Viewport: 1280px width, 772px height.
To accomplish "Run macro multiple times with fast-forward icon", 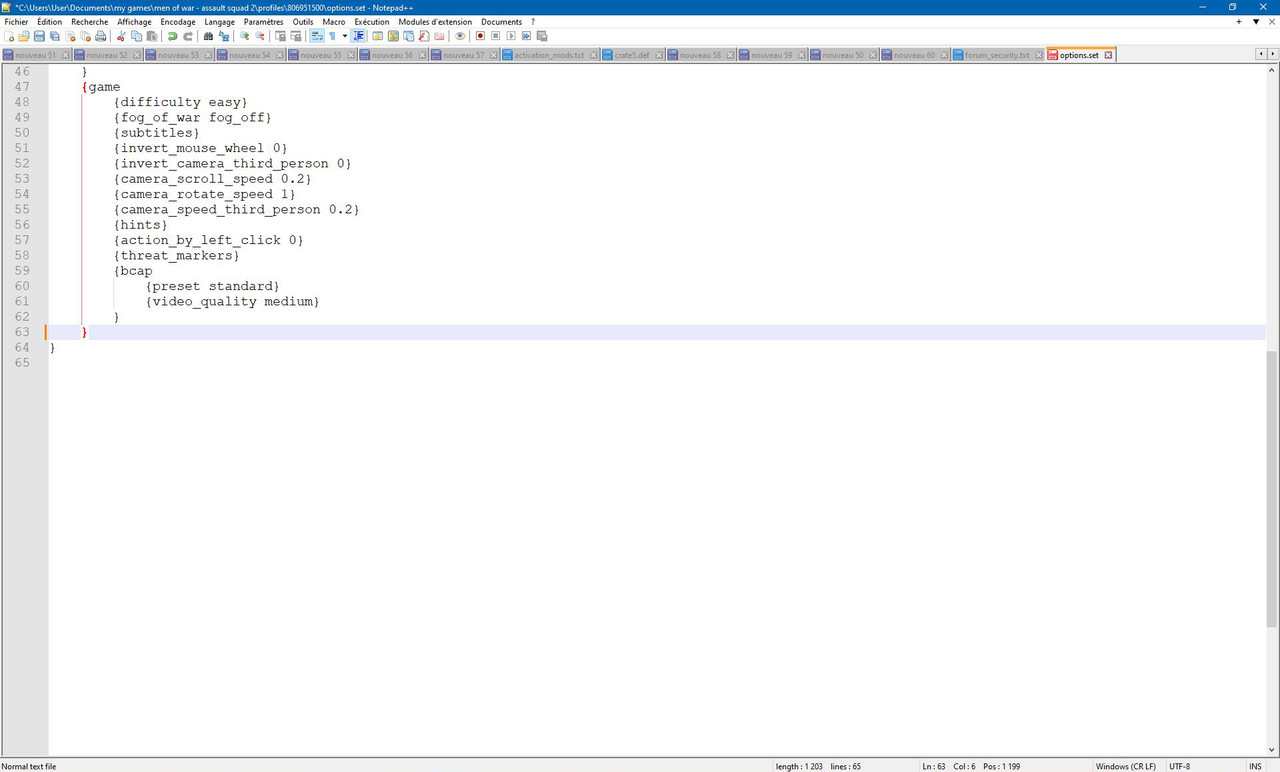I will click(526, 36).
